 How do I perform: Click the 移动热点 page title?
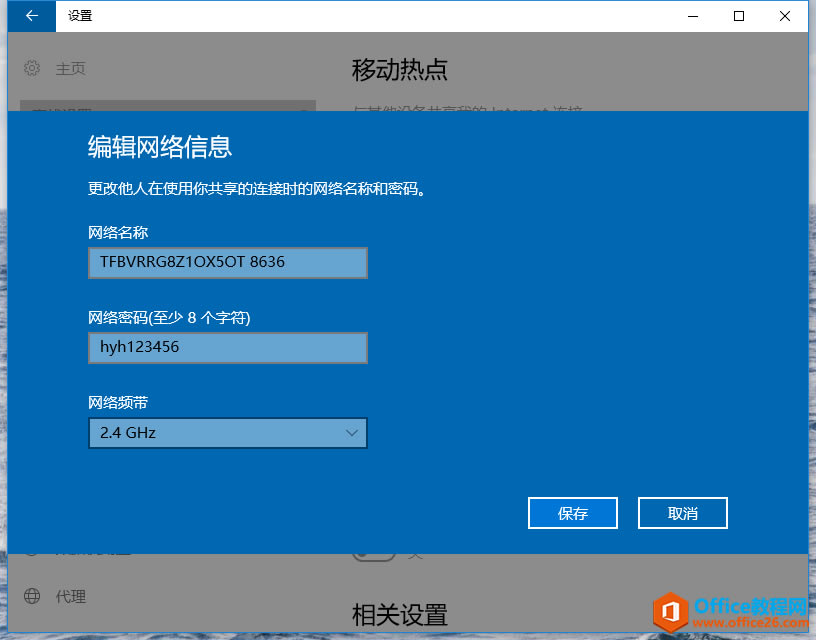pyautogui.click(x=400, y=69)
